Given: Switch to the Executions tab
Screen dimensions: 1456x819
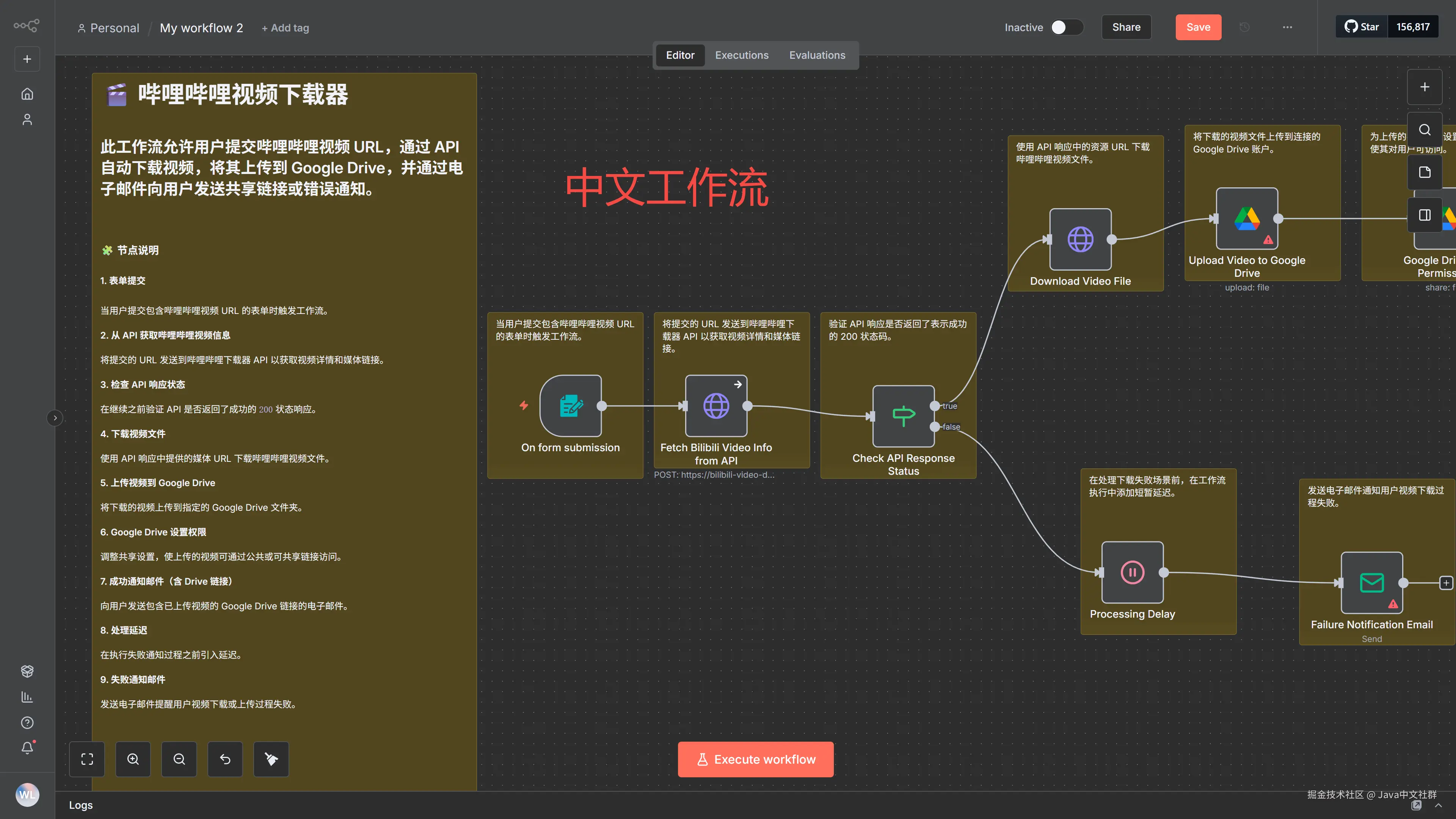Looking at the screenshot, I should 742,55.
